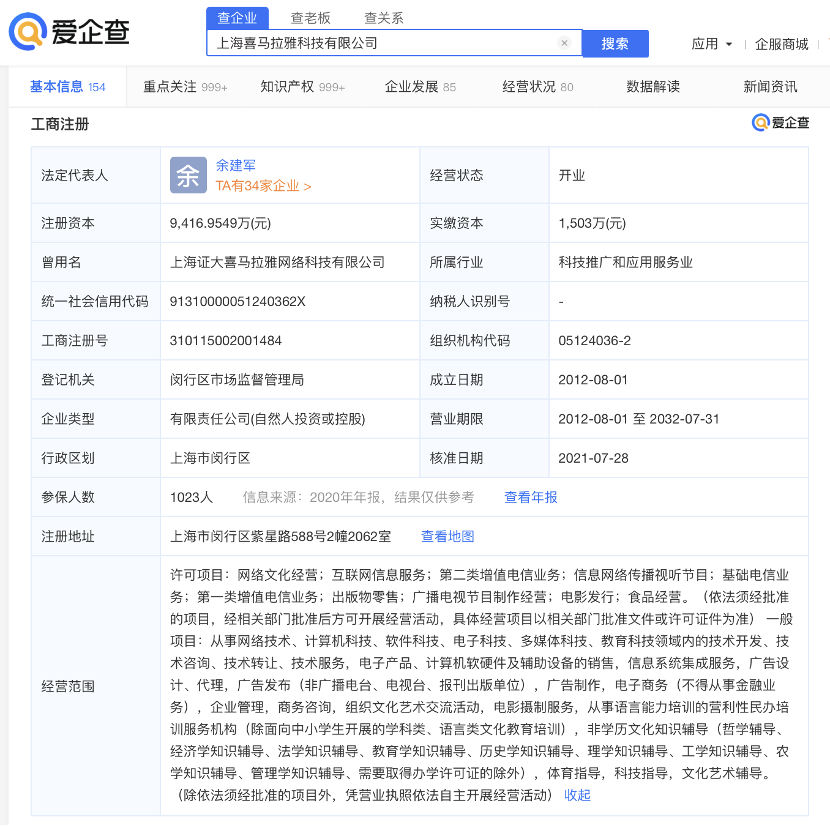Click the registration authority 闵行区市场监督管理局

point(237,380)
